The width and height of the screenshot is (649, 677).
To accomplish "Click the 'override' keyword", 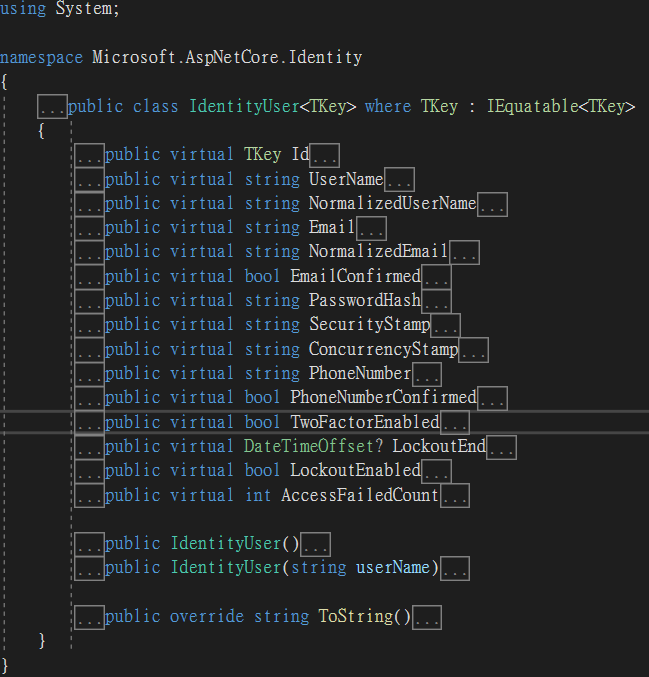I will click(207, 617).
